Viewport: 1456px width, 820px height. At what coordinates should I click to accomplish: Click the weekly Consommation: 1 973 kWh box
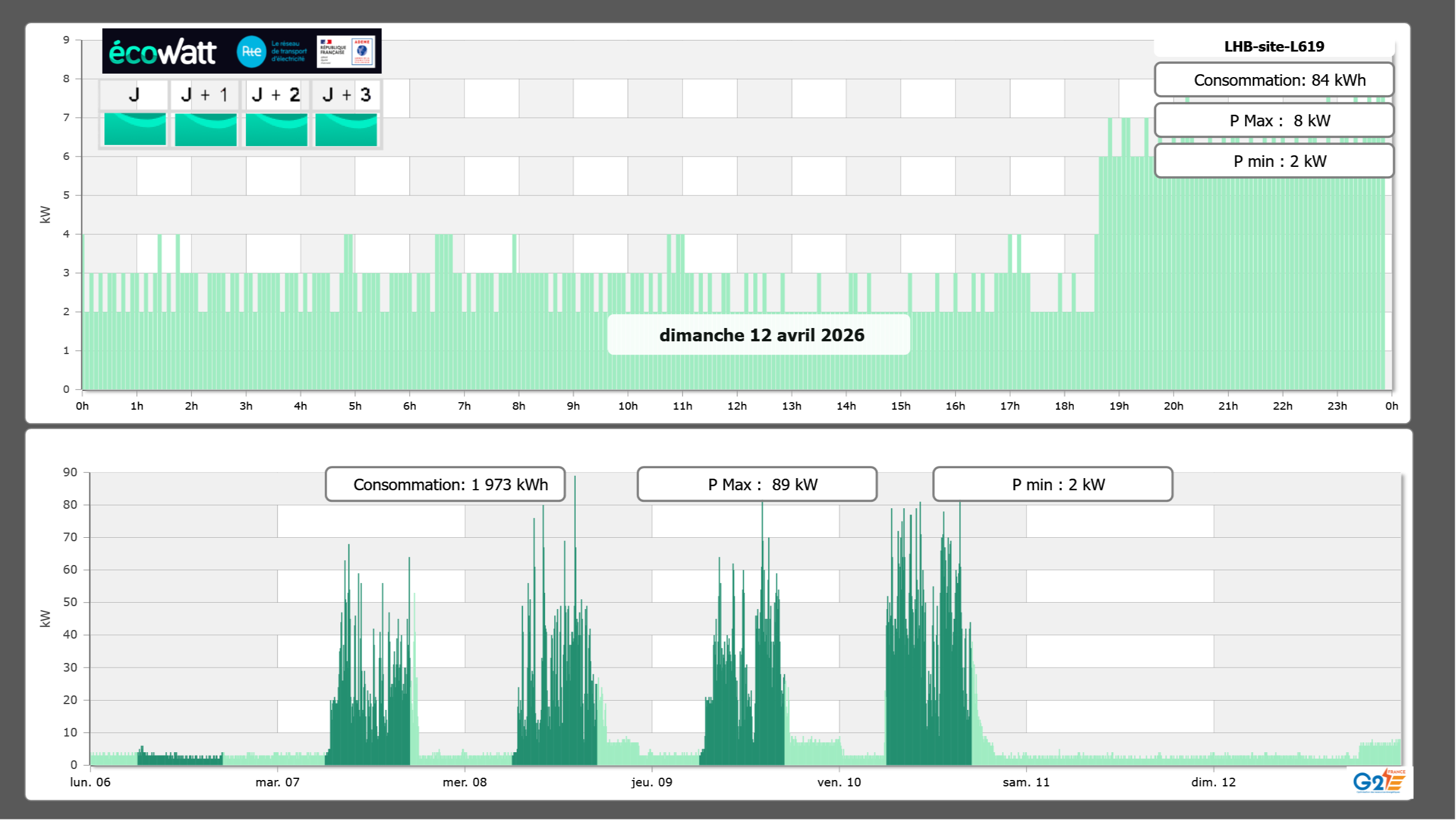pos(445,484)
